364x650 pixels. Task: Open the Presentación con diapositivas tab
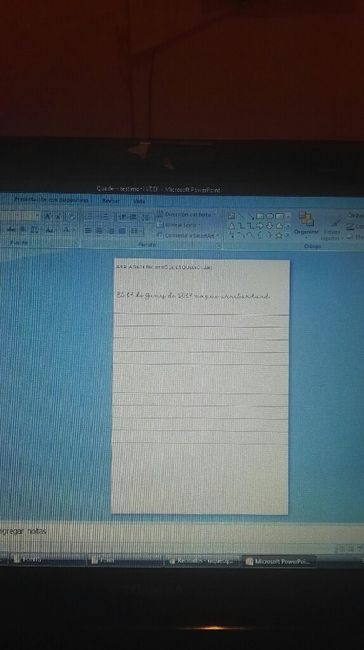click(x=51, y=200)
